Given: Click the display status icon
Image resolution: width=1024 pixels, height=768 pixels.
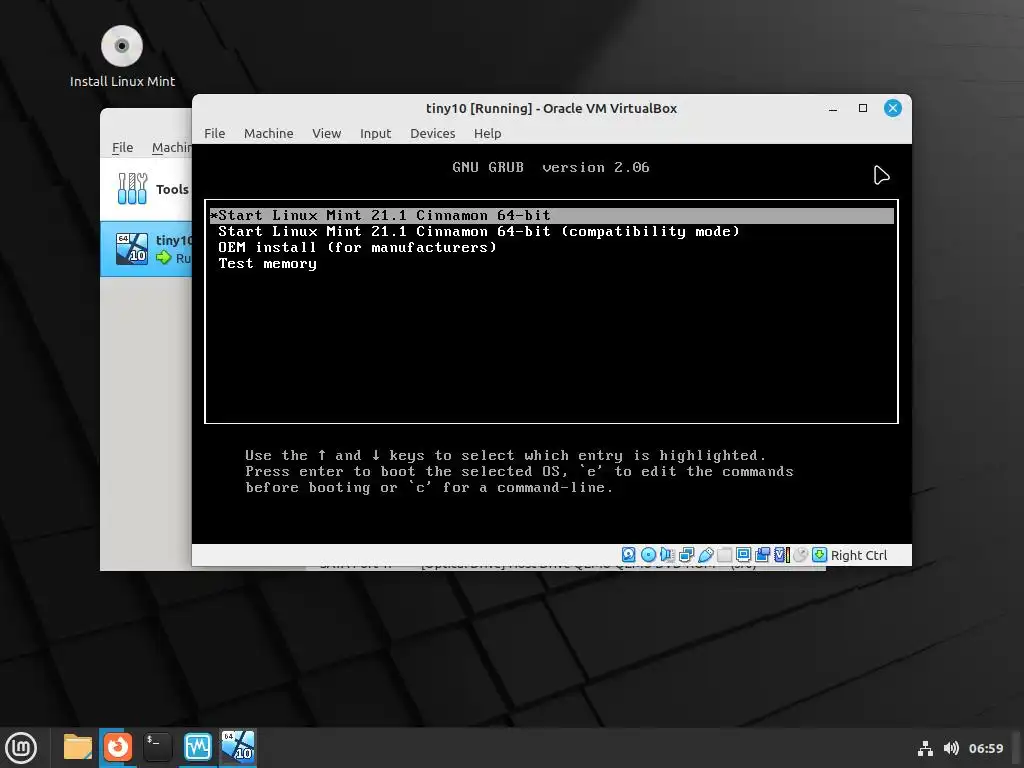Looking at the screenshot, I should click(743, 555).
